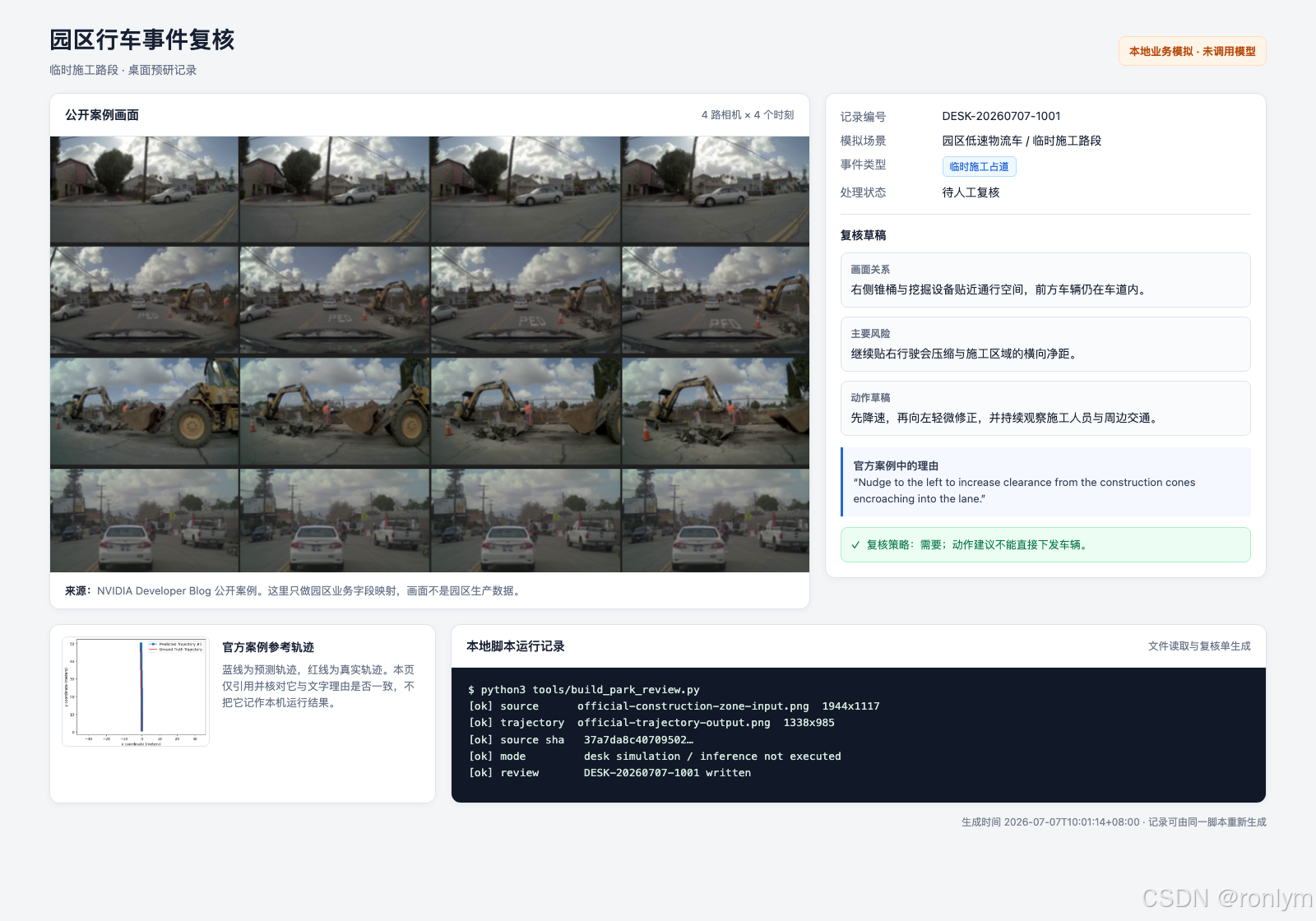
Task: Click the 官方案例中的理由 heading
Action: click(896, 465)
